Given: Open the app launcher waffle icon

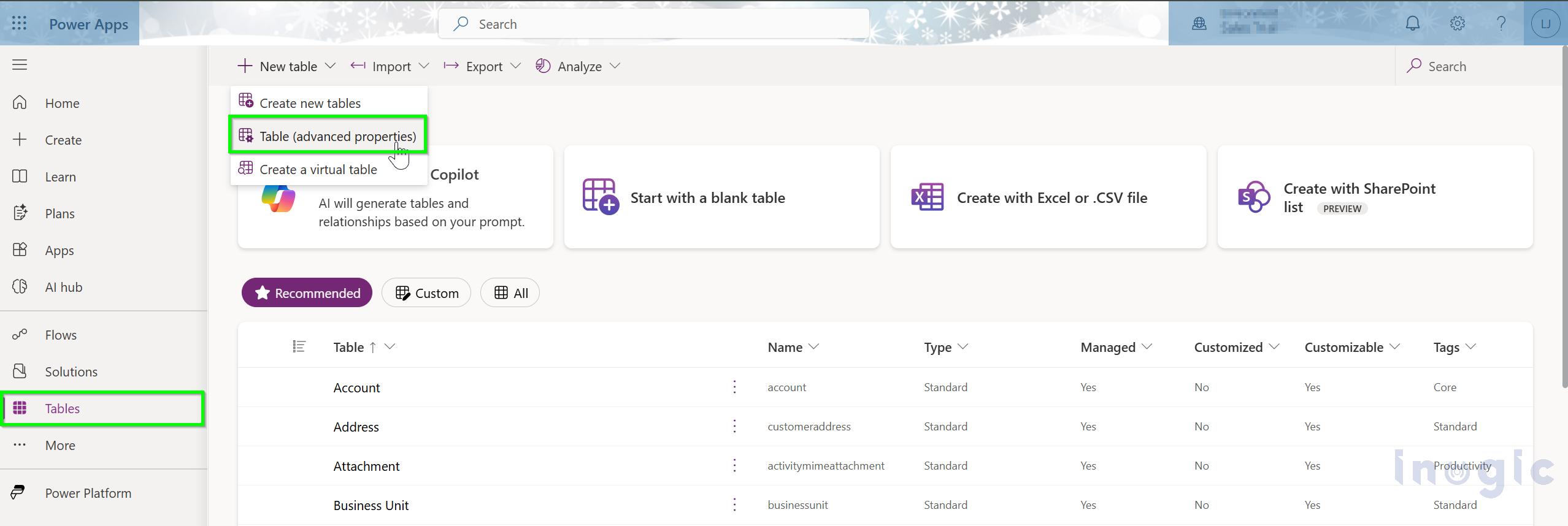Looking at the screenshot, I should coord(19,23).
